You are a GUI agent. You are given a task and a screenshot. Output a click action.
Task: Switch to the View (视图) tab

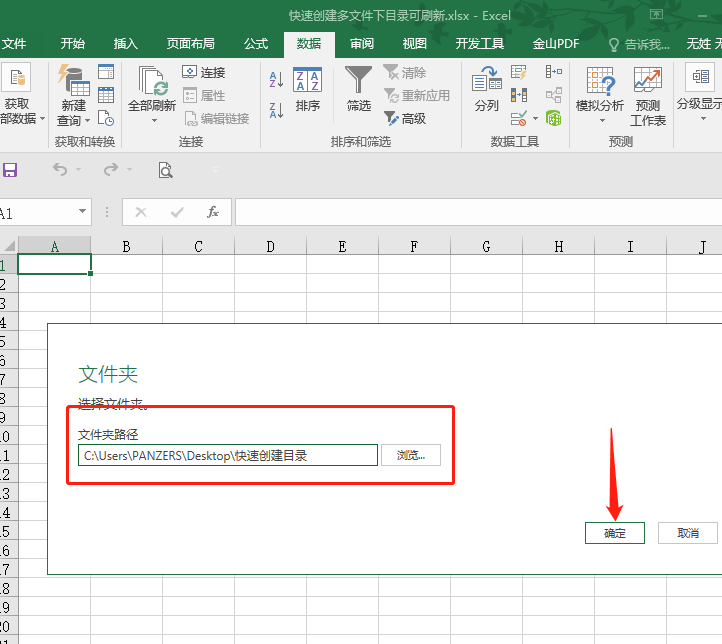tap(414, 44)
